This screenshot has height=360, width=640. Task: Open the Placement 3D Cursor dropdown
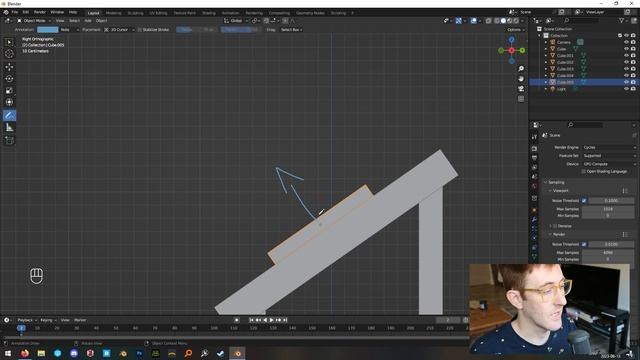tap(119, 30)
